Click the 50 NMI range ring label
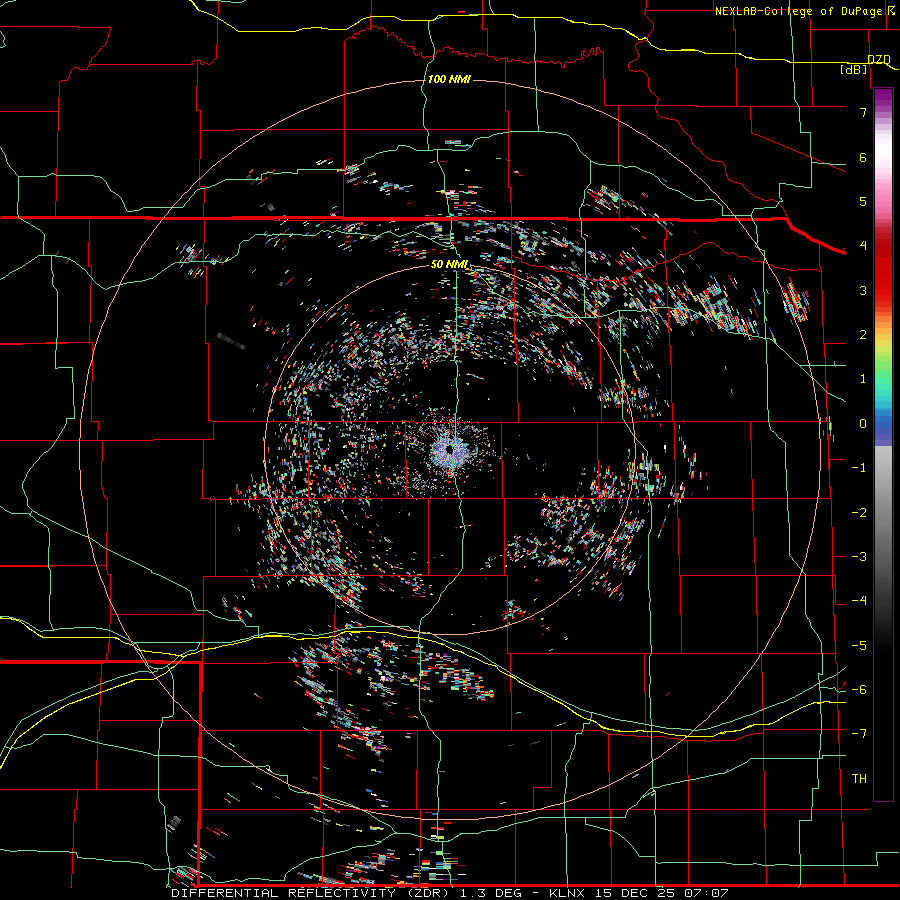Viewport: 900px width, 900px height. (449, 264)
